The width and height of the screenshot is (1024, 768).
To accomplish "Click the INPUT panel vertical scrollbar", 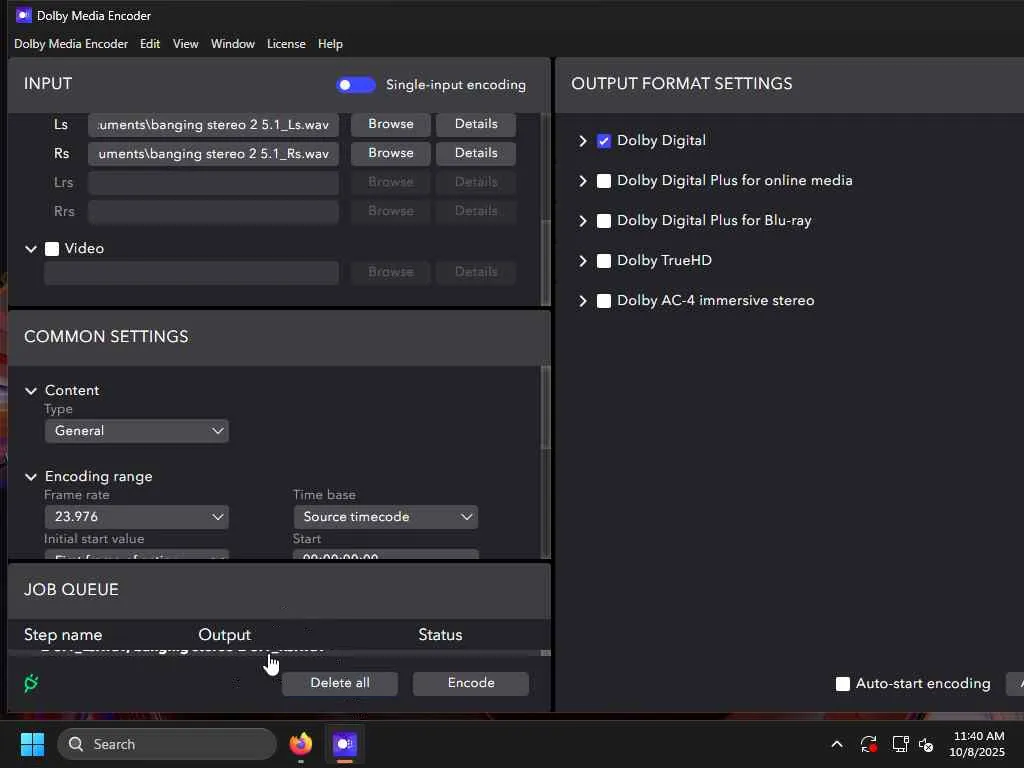I will click(546, 261).
